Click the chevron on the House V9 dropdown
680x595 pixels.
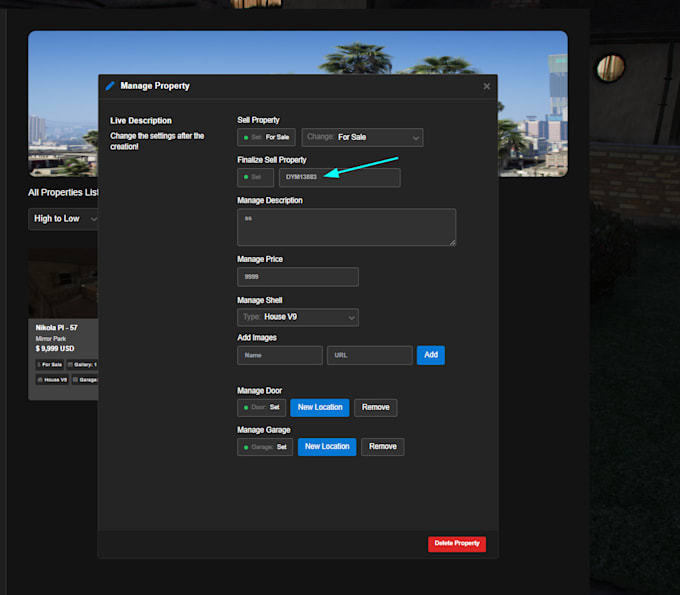[x=351, y=318]
